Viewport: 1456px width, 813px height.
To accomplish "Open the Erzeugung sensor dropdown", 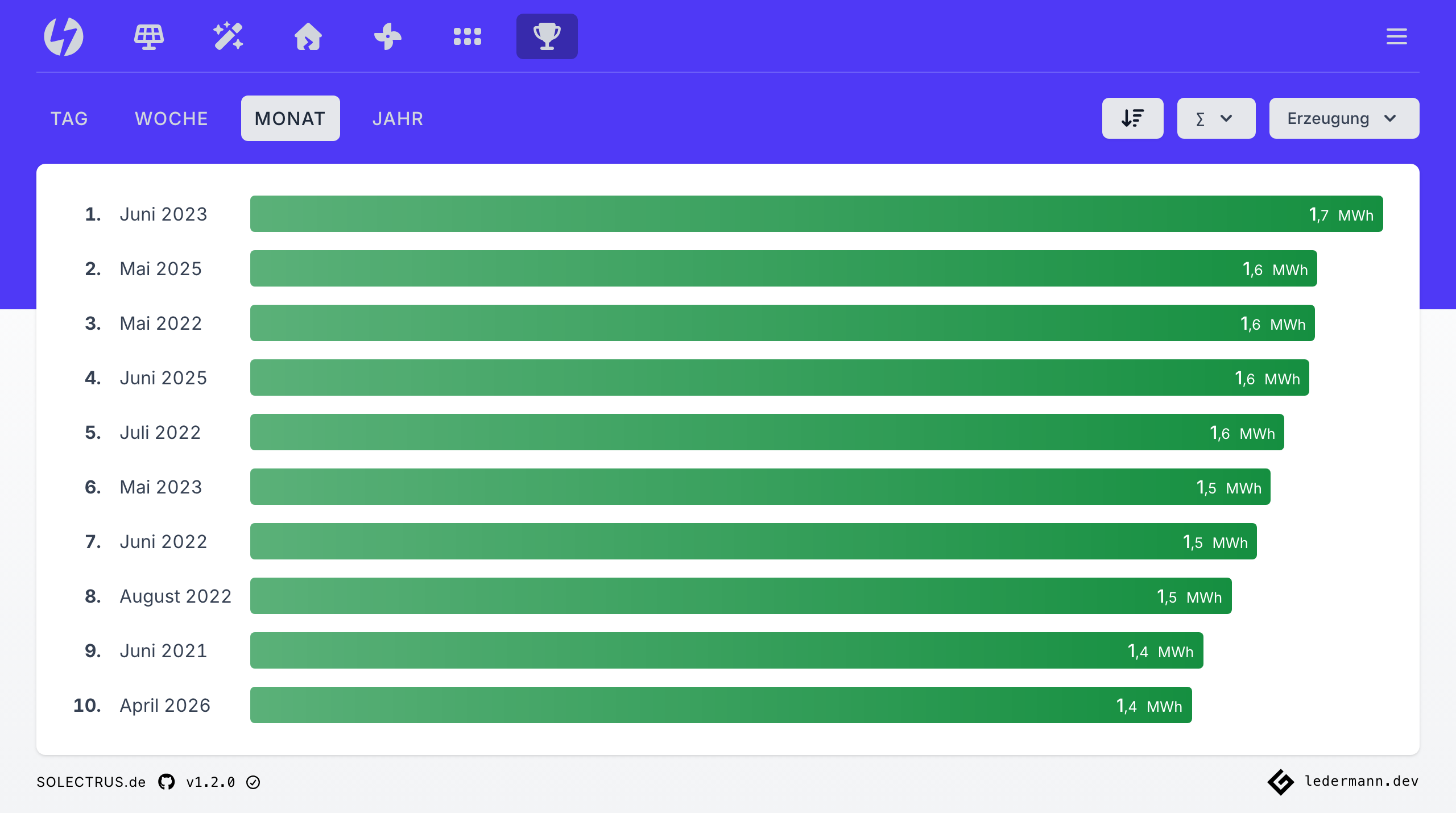I will click(x=1344, y=118).
